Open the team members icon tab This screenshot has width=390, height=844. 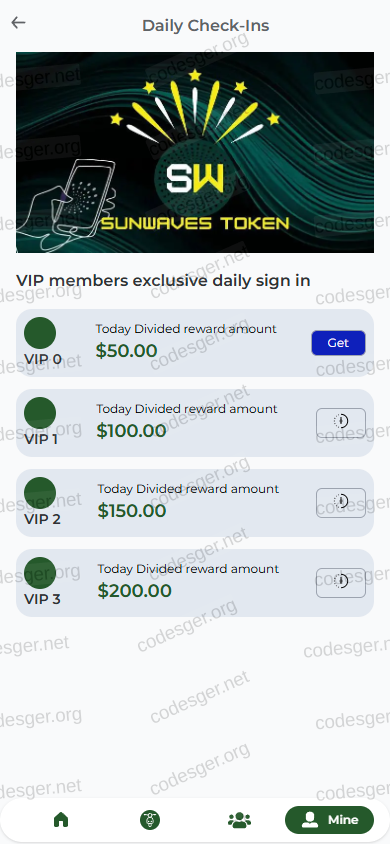click(239, 820)
